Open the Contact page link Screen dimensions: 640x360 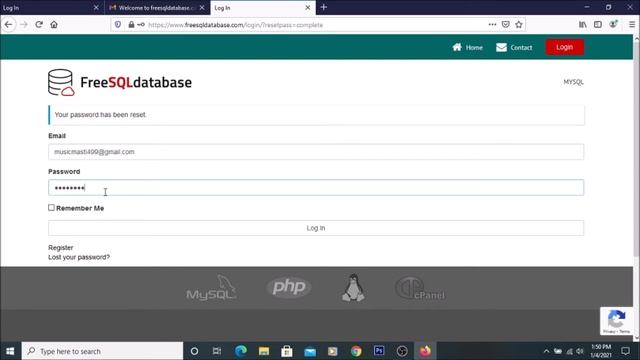[x=514, y=47]
